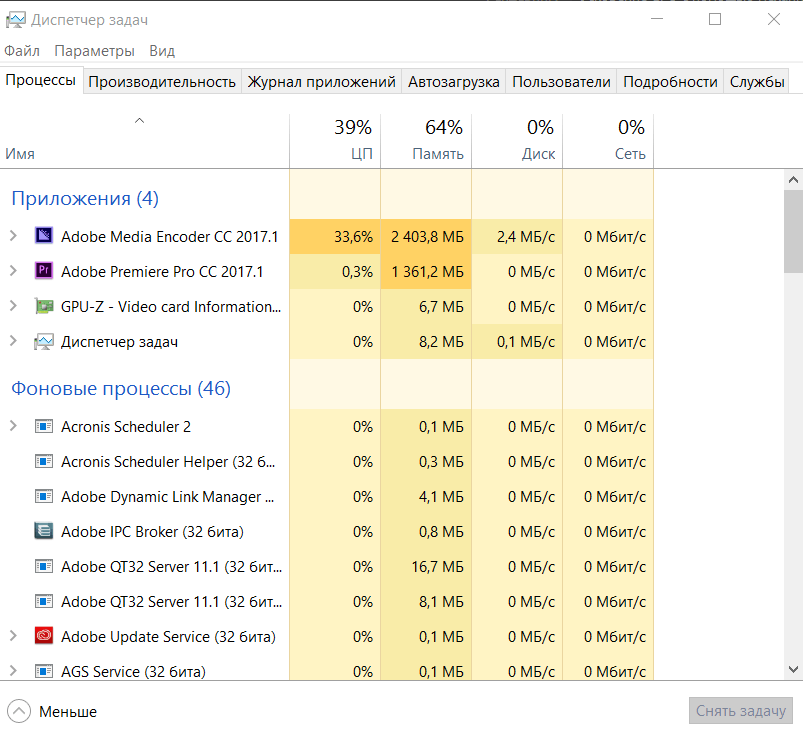Click the Task Manager title bar icon
Viewport: 803px width, 734px height.
coord(15,20)
